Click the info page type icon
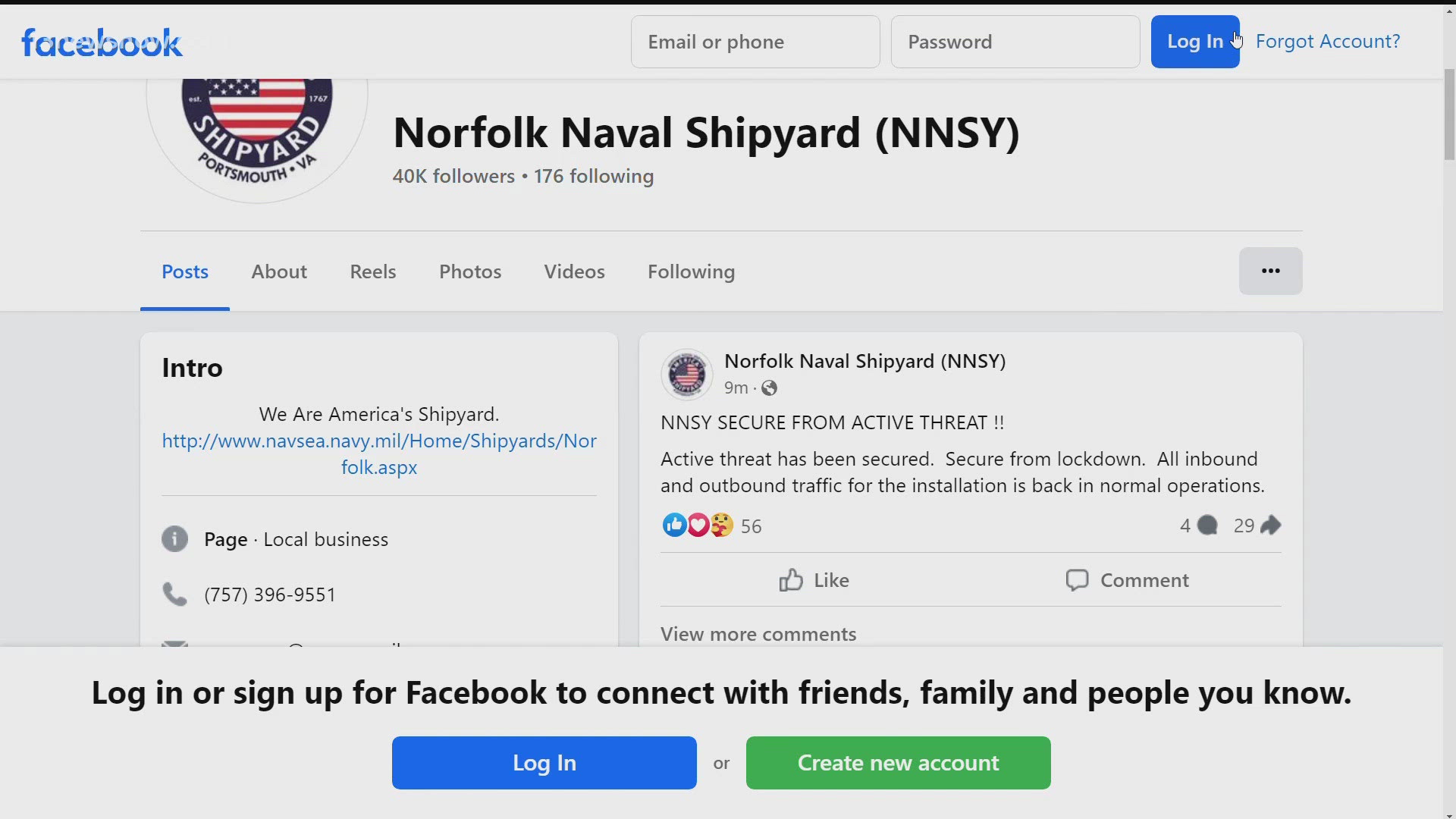 (174, 538)
